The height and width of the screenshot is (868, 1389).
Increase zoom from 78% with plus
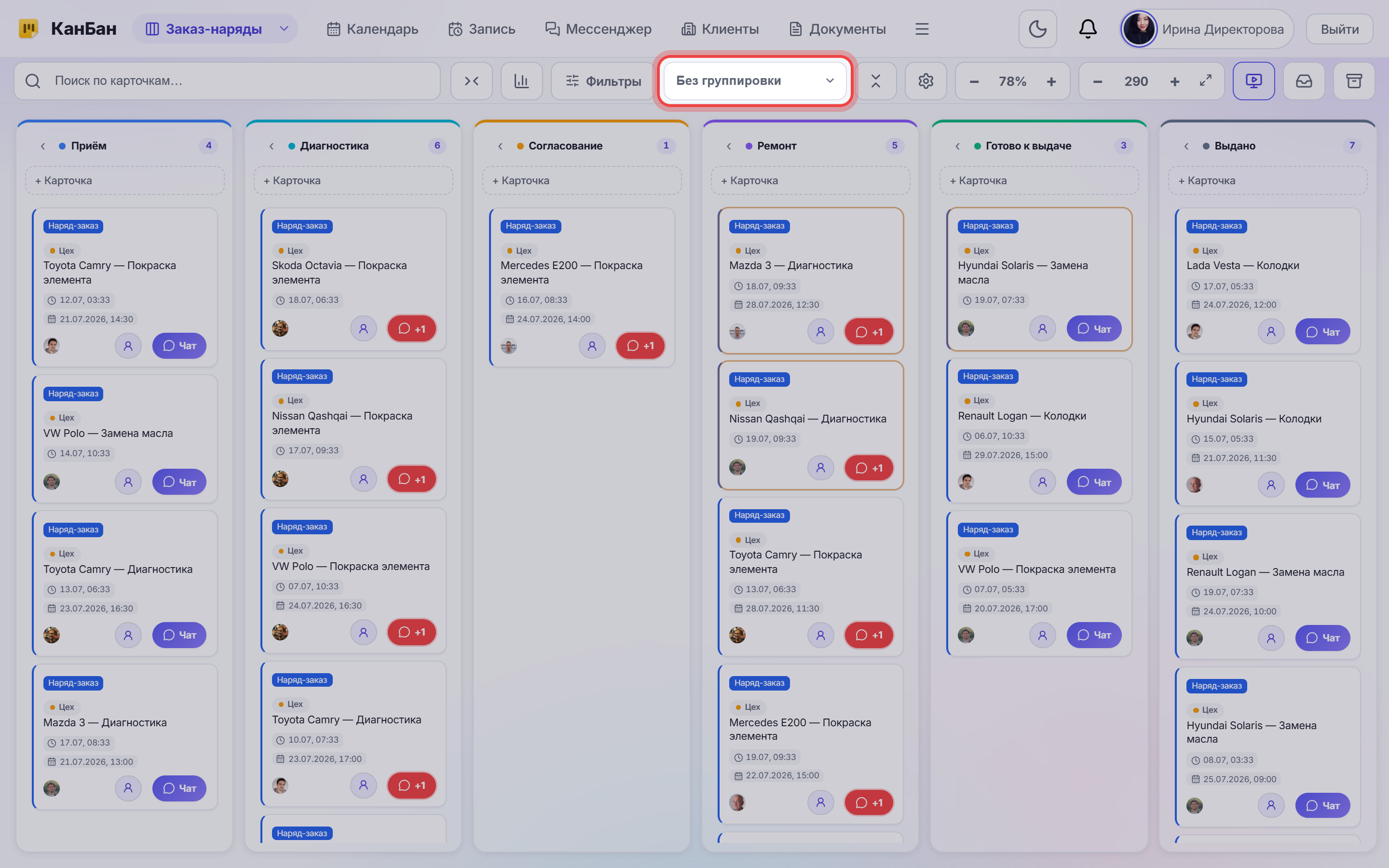tap(1051, 81)
